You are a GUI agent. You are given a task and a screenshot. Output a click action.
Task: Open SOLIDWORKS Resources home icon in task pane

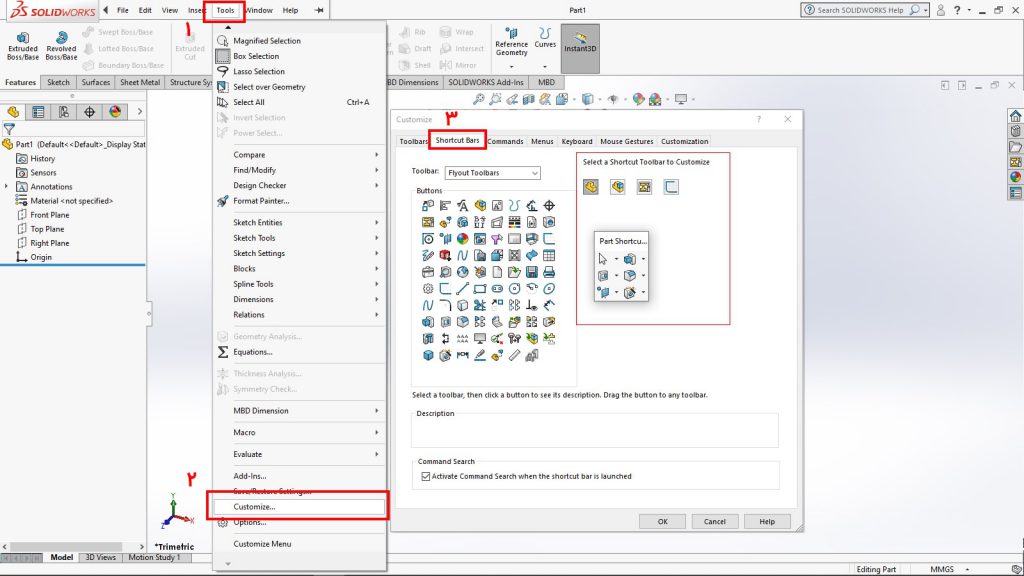click(x=1015, y=116)
